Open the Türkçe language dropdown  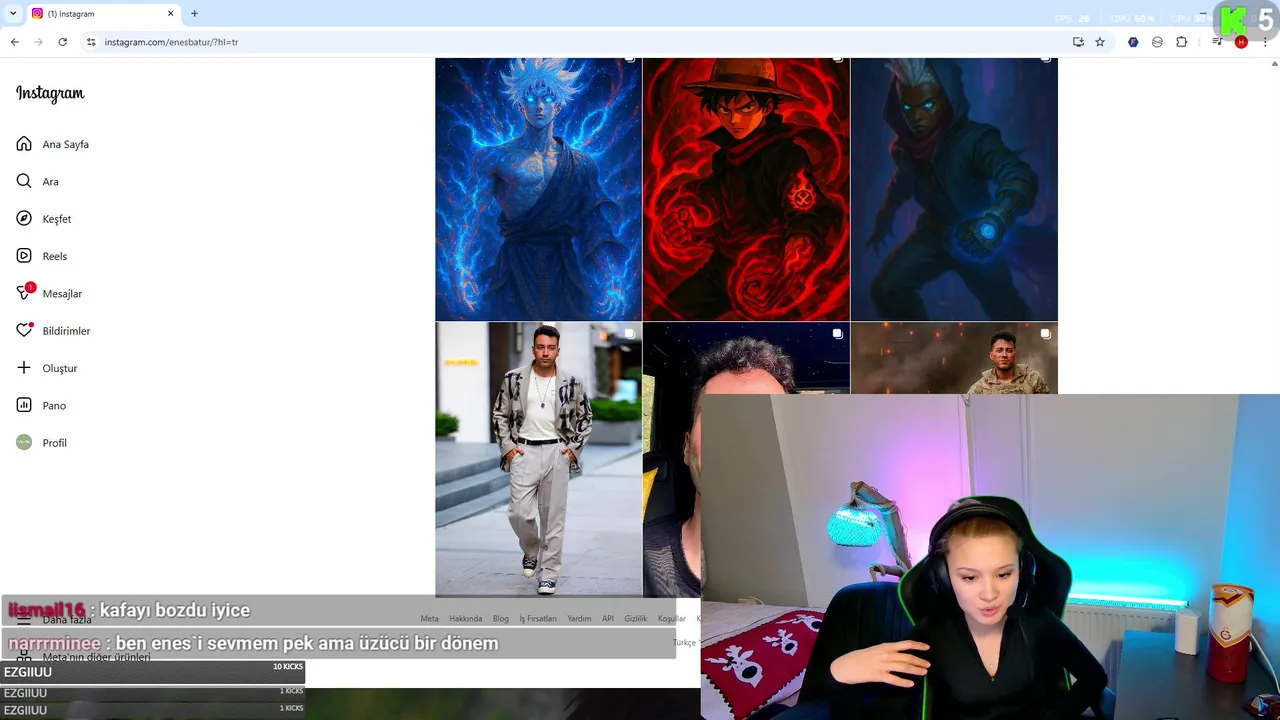click(685, 642)
